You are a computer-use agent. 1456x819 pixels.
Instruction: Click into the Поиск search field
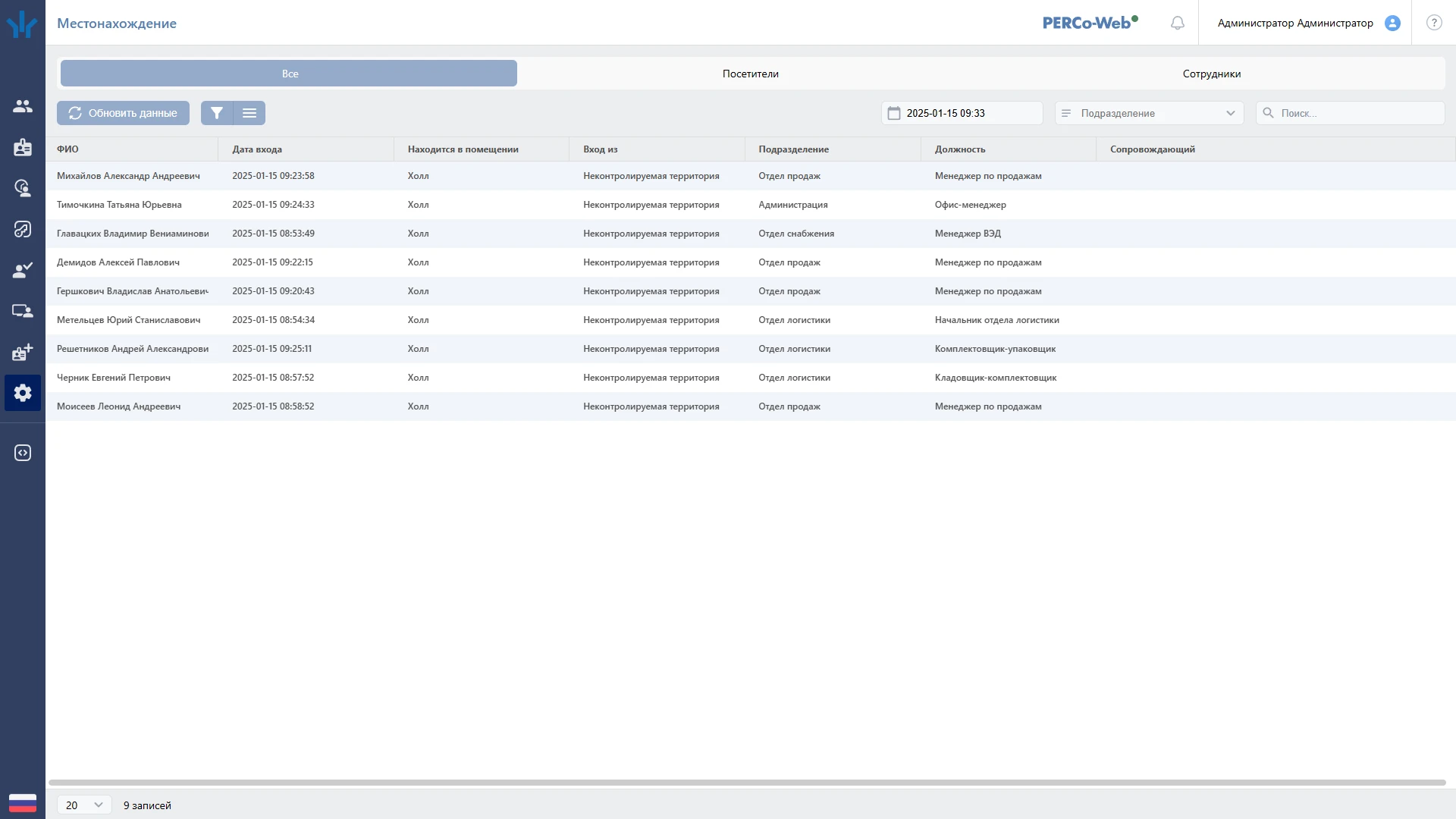coord(1350,113)
